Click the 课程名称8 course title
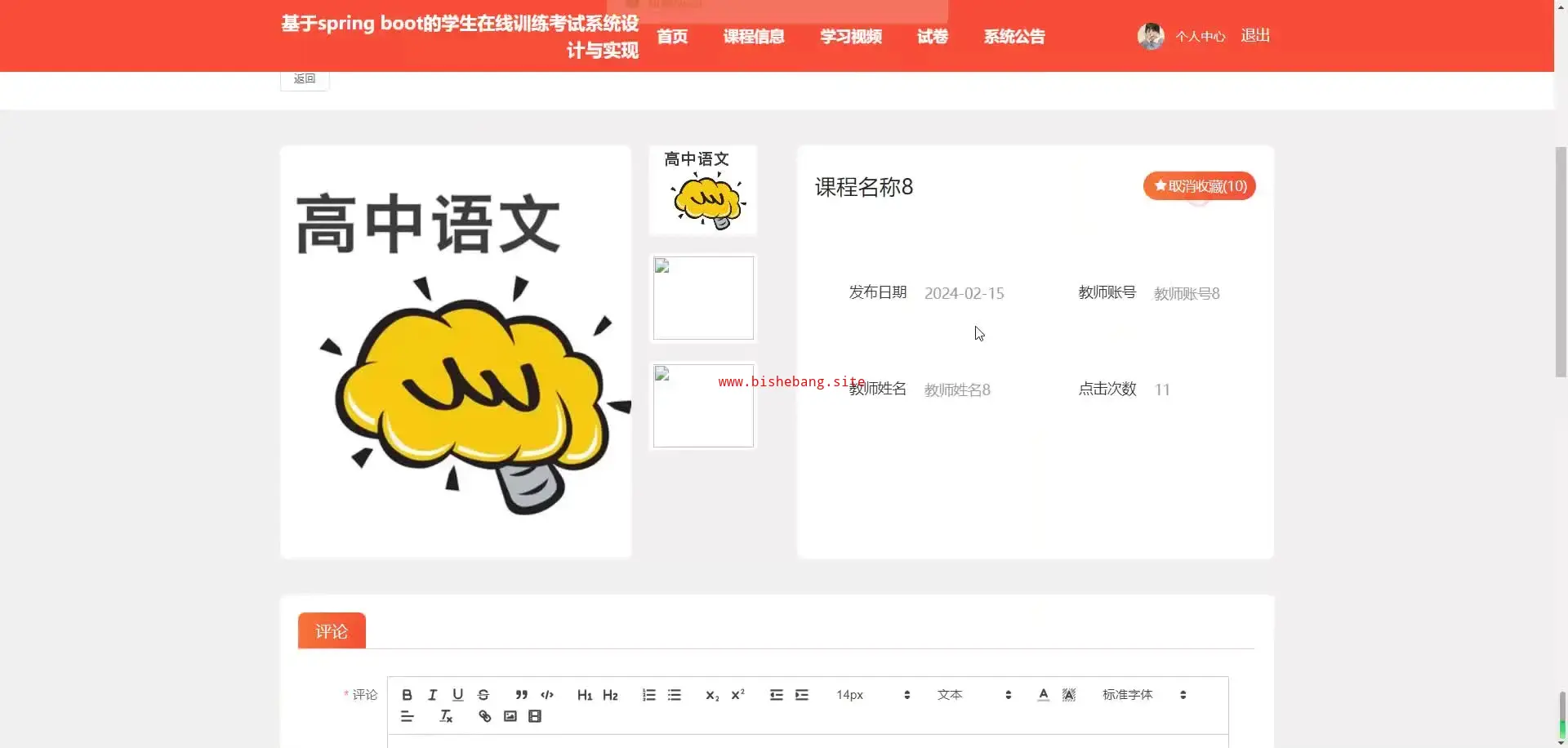The width and height of the screenshot is (1568, 748). 864,187
